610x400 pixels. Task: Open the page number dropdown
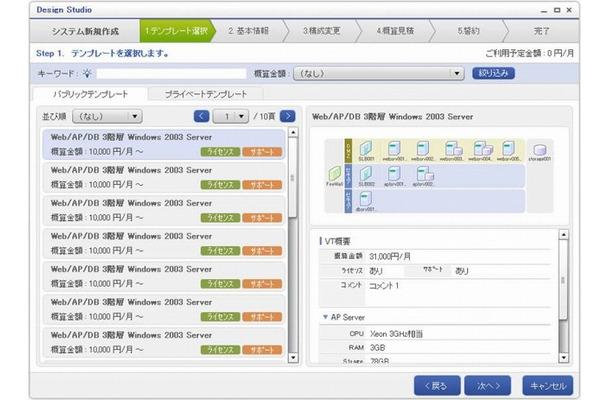(231, 116)
